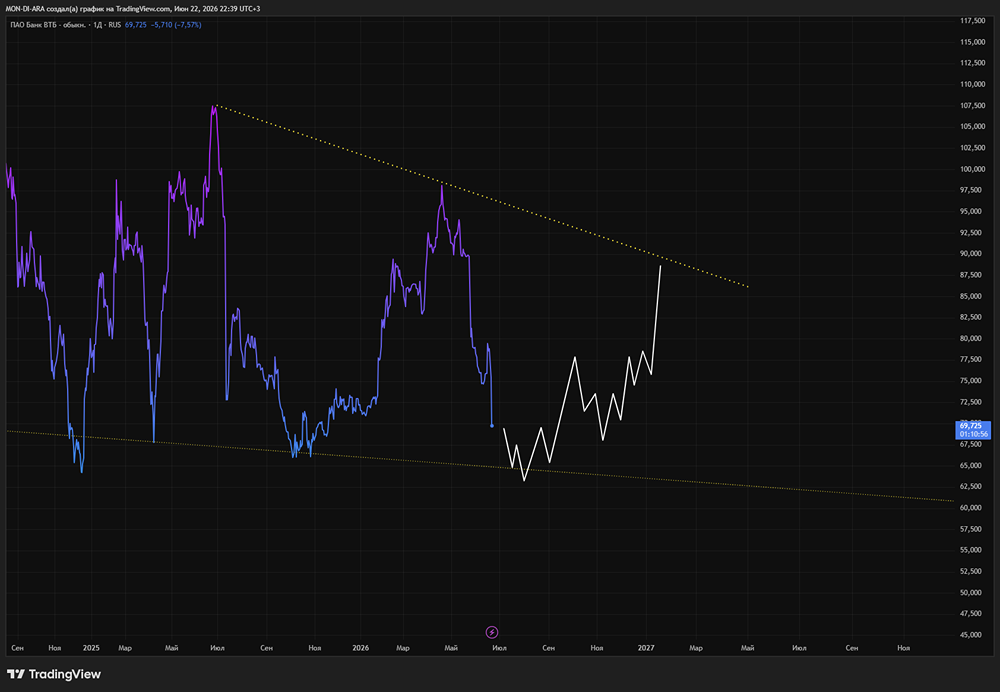Click the 80,000 price axis label

(x=971, y=339)
